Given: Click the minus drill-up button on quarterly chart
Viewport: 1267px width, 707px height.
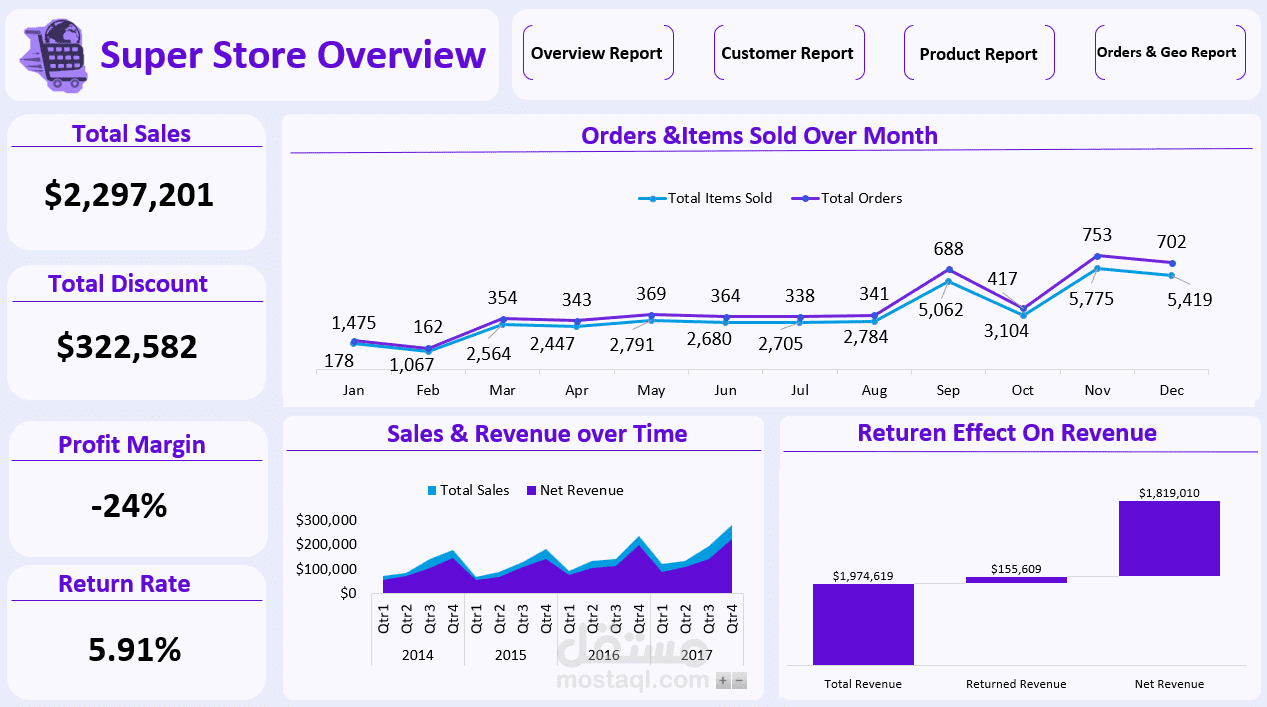Looking at the screenshot, I should [738, 680].
